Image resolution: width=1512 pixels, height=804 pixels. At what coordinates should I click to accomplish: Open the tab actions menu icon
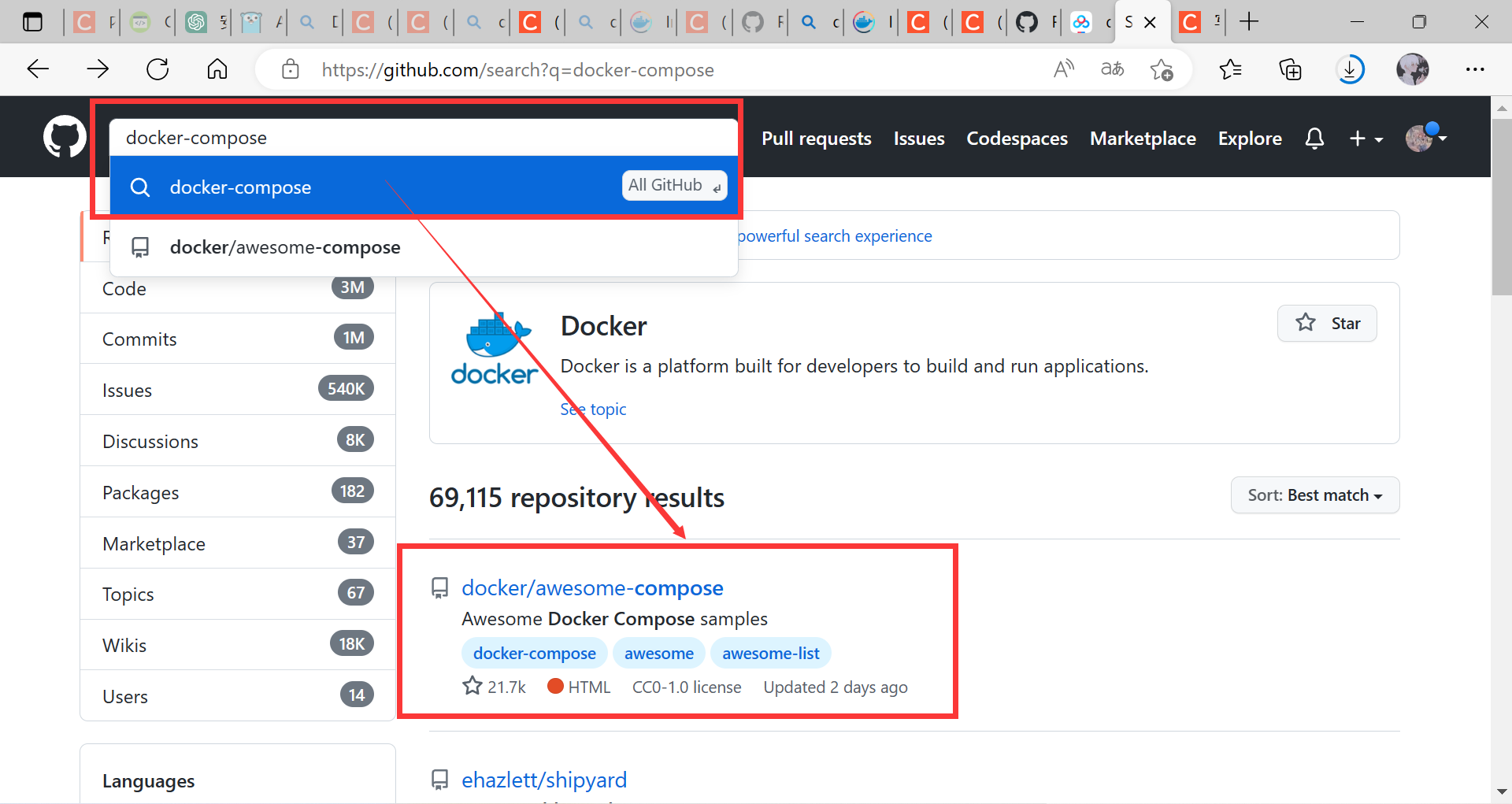32,22
